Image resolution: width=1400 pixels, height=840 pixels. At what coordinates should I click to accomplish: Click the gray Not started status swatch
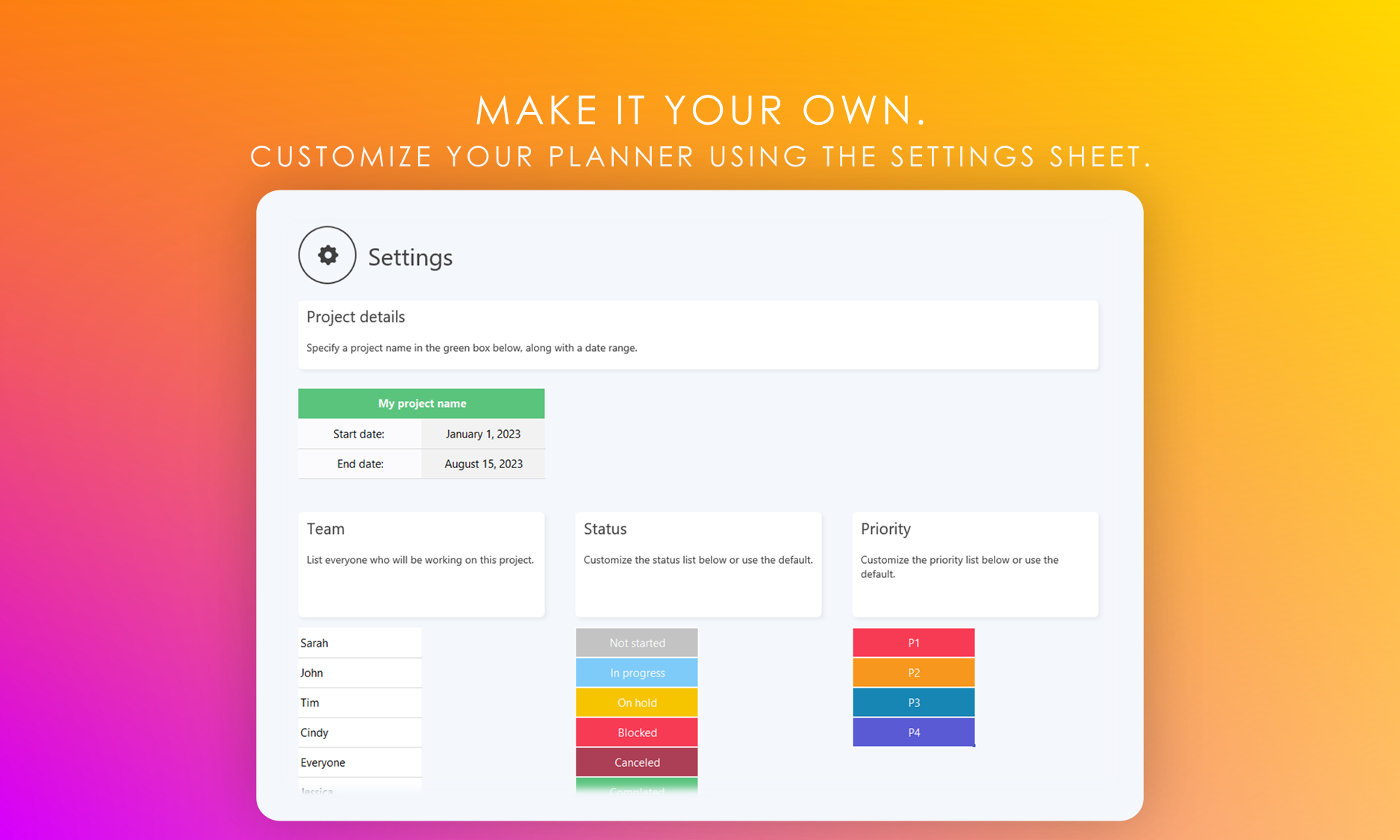coord(637,643)
